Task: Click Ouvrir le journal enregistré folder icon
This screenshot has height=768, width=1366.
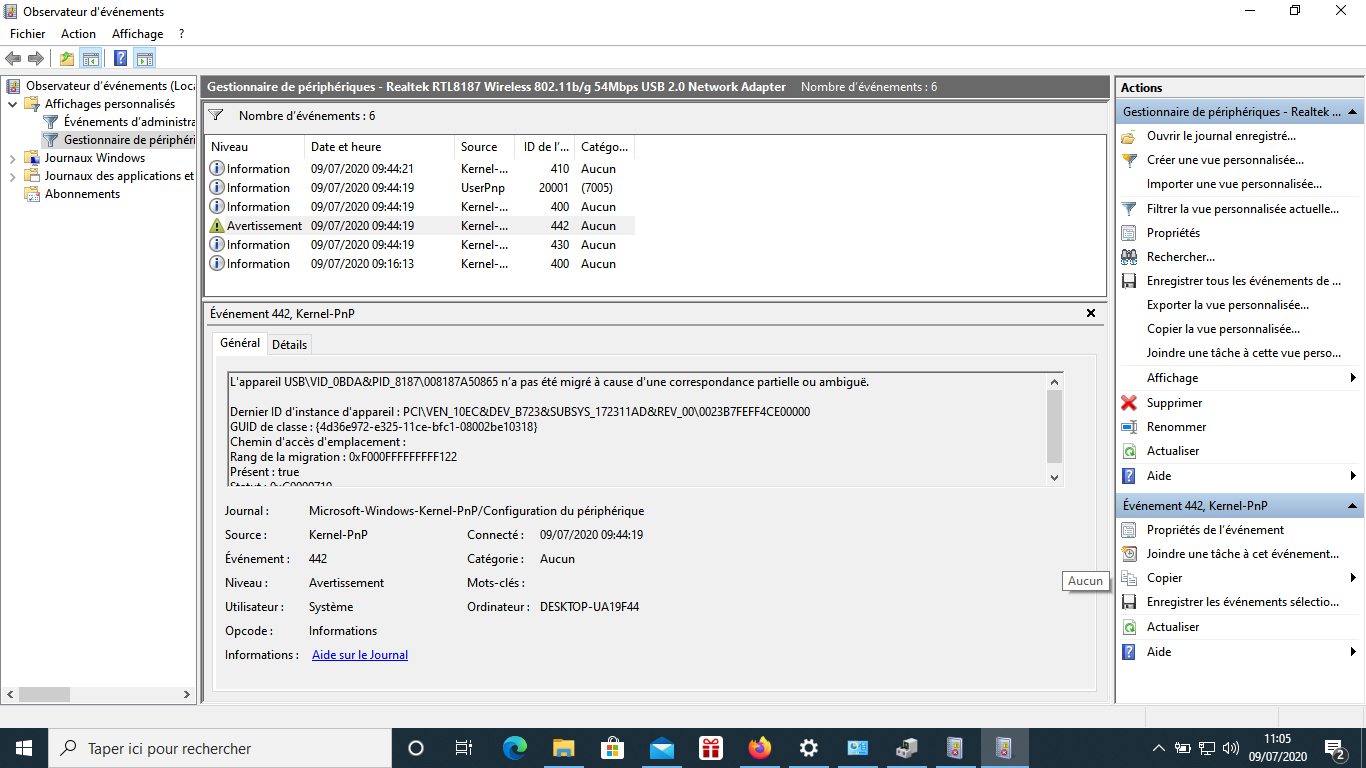Action: point(1129,136)
